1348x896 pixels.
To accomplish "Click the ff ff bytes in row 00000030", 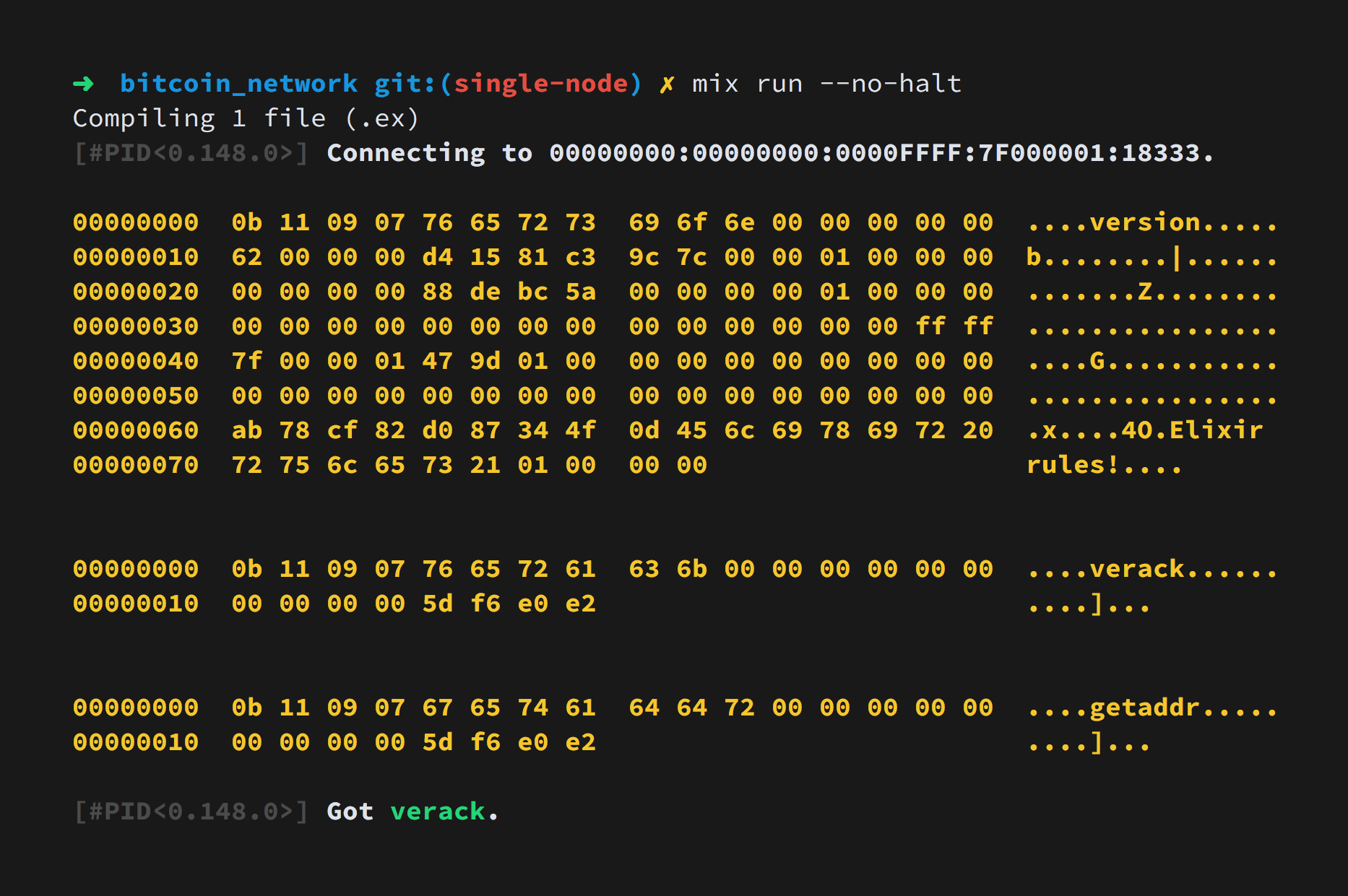I will pos(954,326).
